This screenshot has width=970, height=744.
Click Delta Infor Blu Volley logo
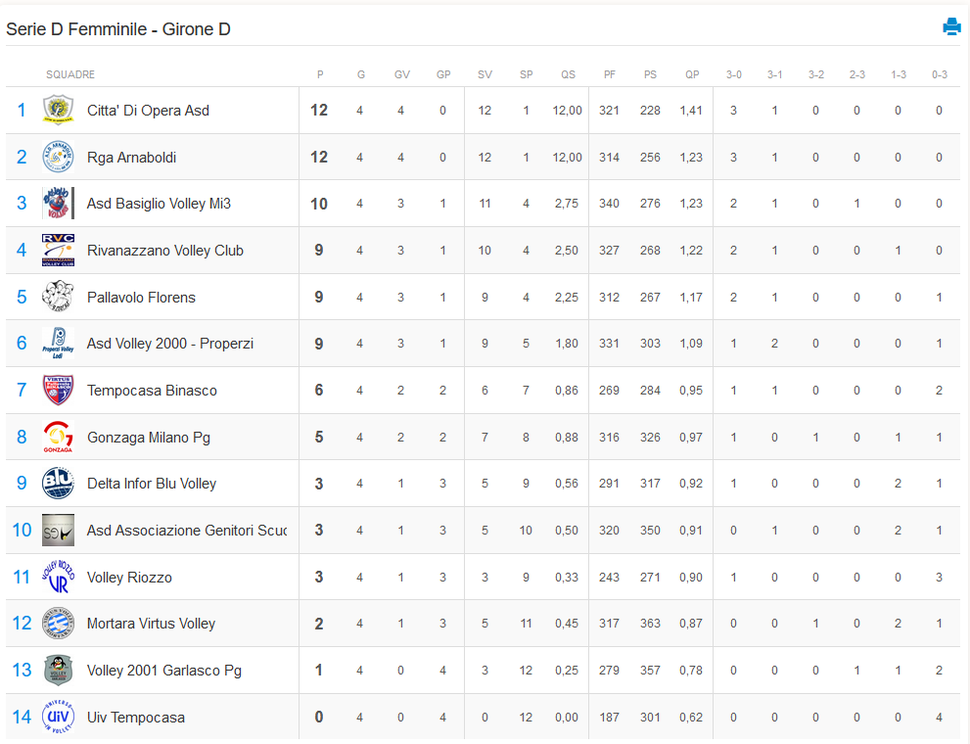[x=58, y=484]
